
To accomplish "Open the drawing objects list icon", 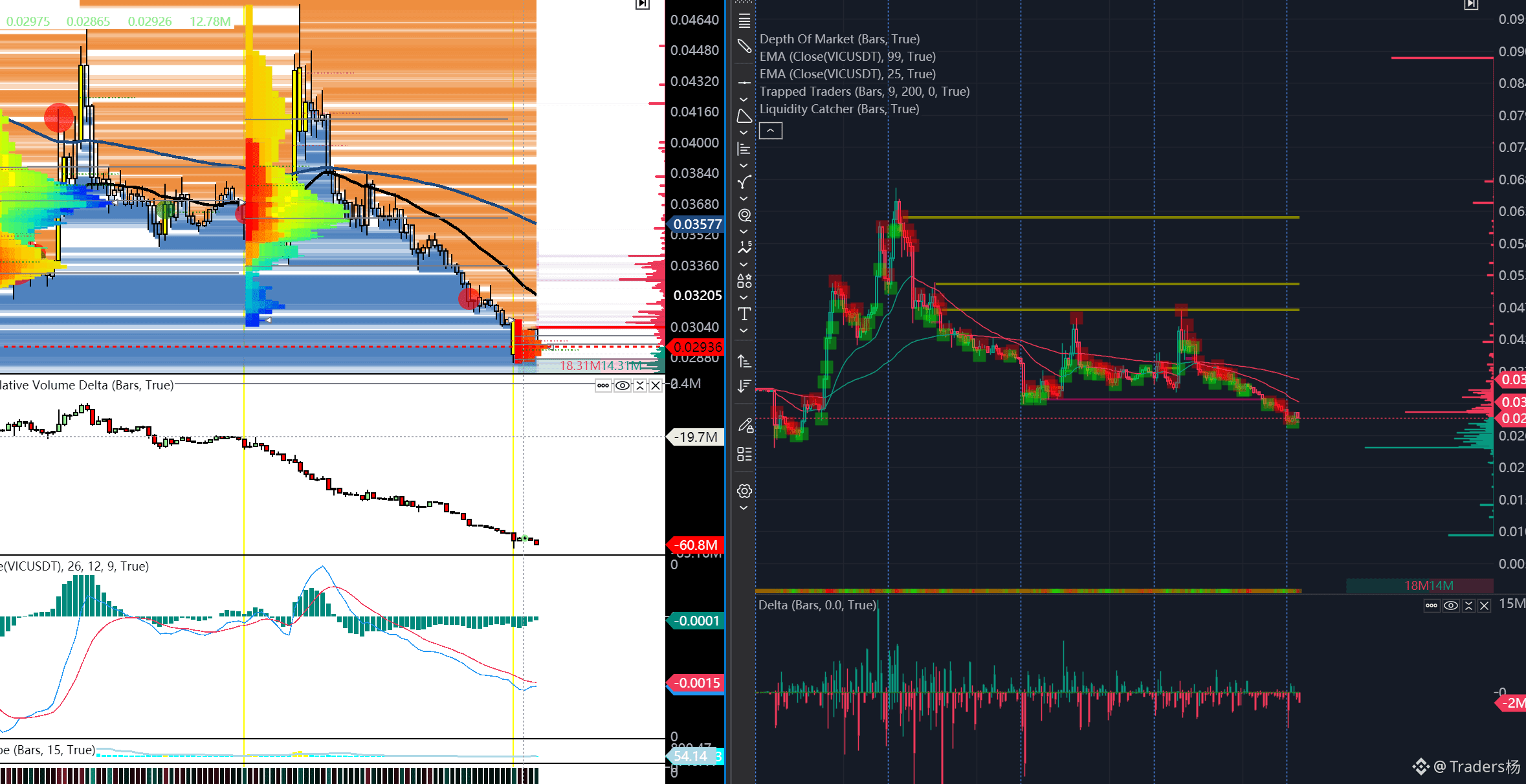I will tap(744, 454).
